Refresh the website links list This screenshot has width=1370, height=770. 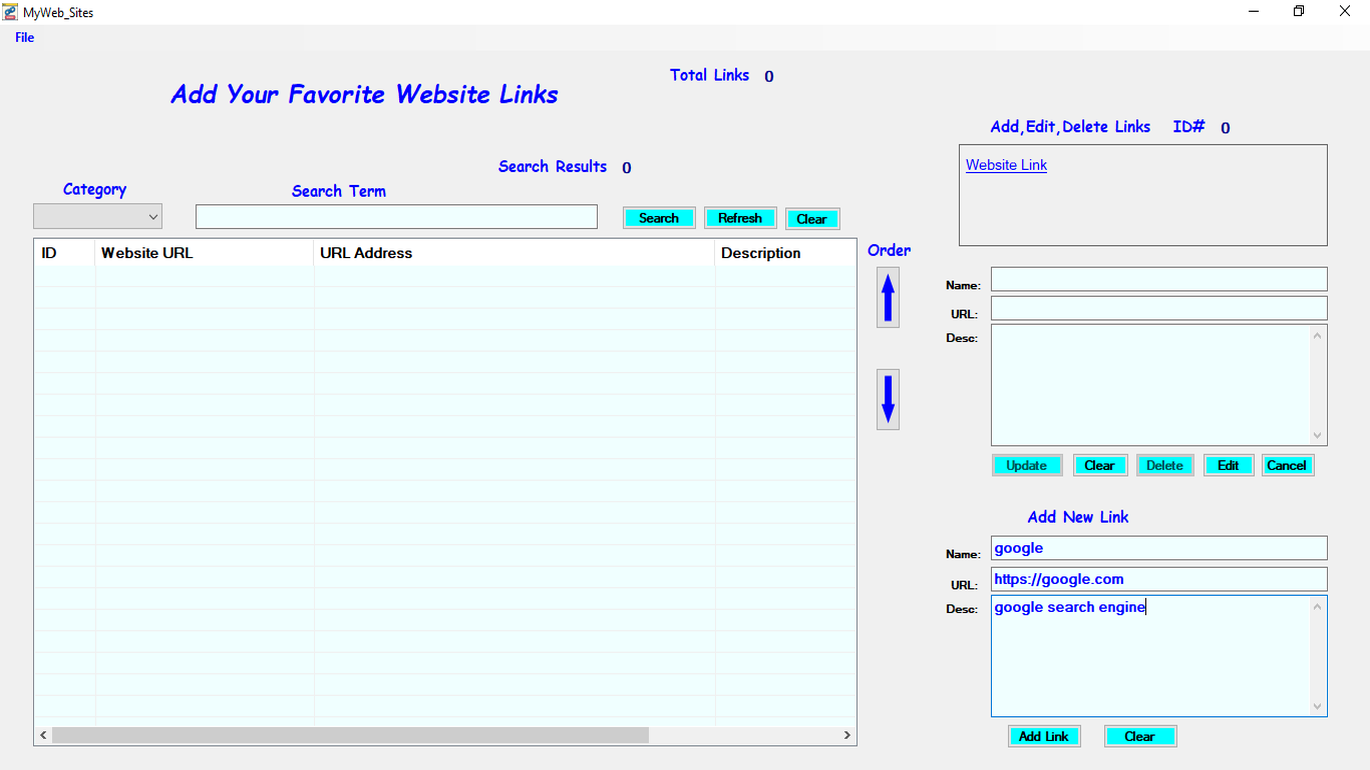(x=740, y=217)
